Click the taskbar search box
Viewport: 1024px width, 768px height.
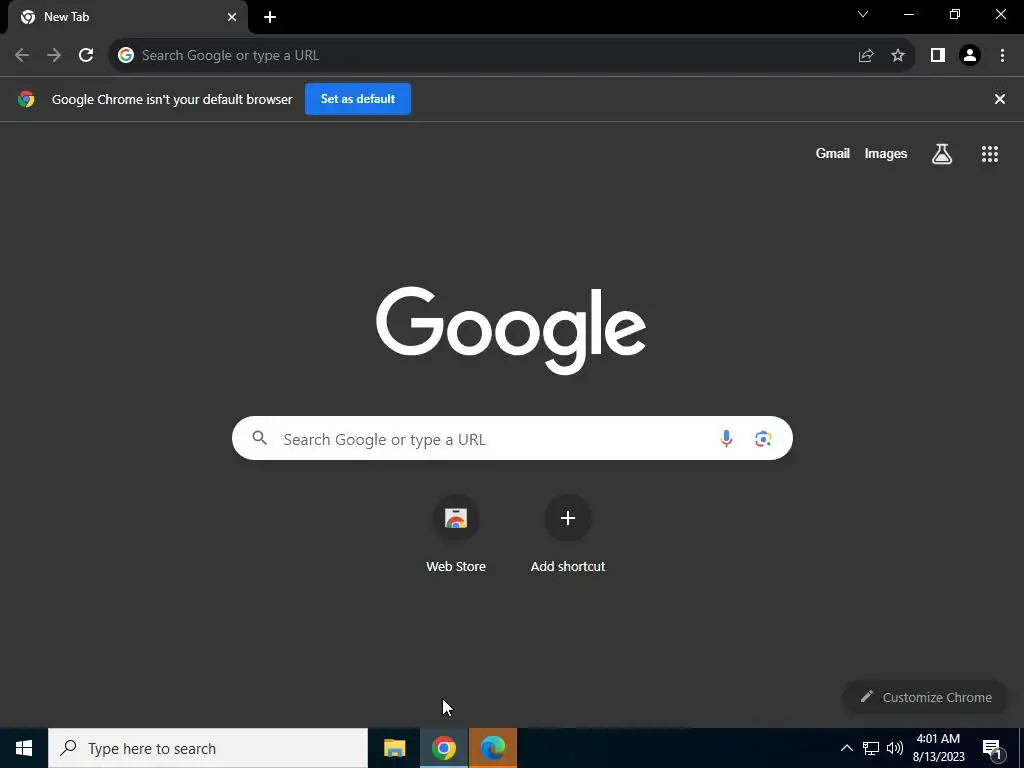coord(208,748)
